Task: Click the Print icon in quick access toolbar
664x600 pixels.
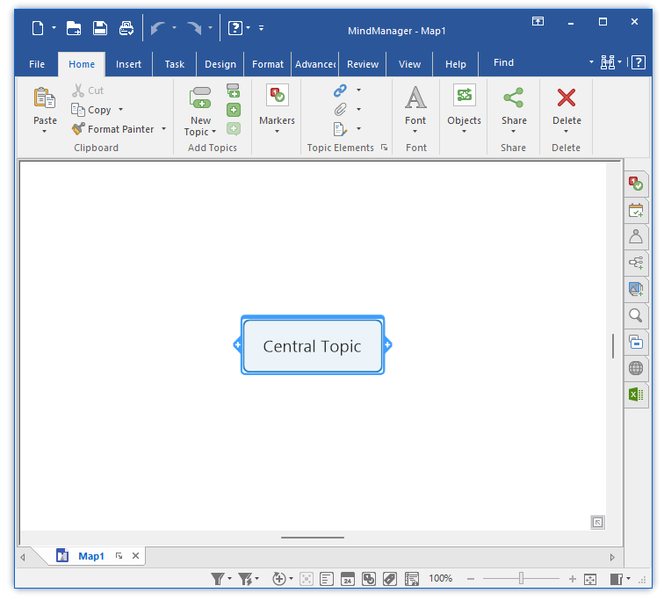Action: pyautogui.click(x=126, y=28)
